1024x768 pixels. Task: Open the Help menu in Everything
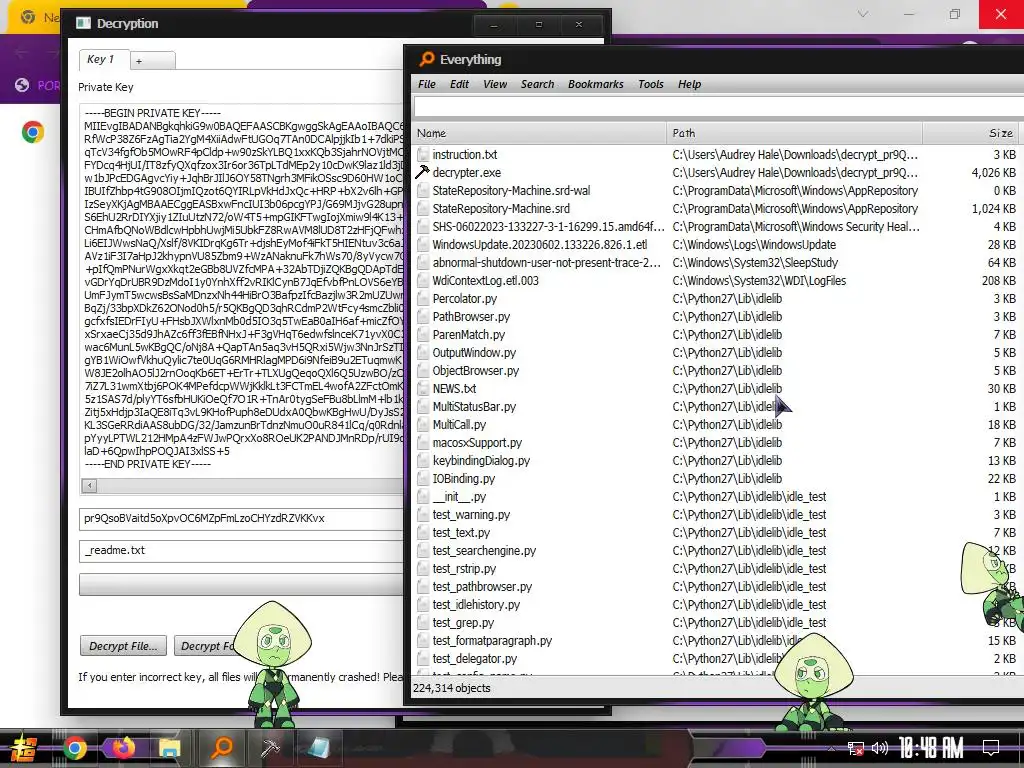click(689, 84)
